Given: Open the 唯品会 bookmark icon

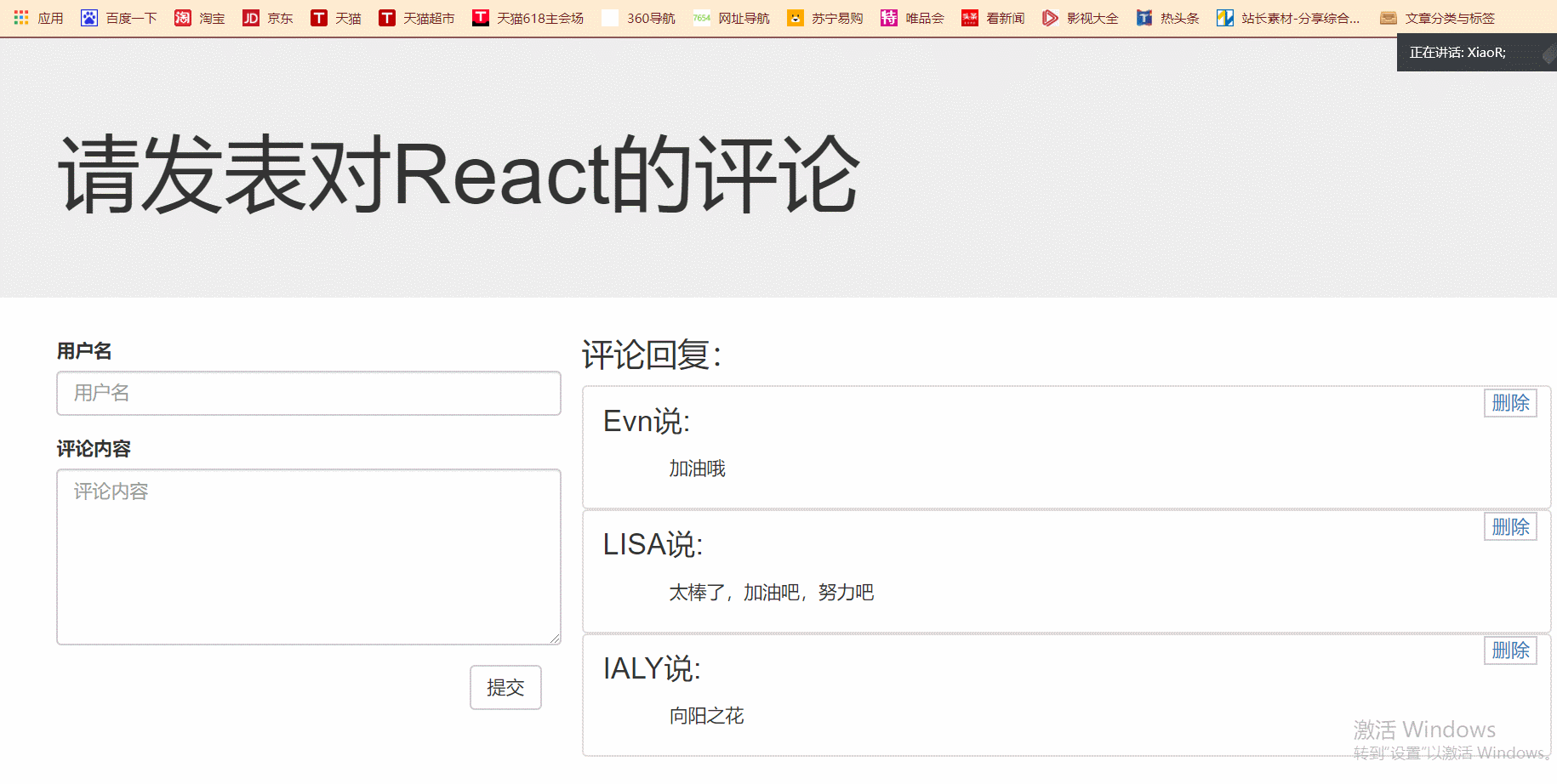Looking at the screenshot, I should (888, 17).
